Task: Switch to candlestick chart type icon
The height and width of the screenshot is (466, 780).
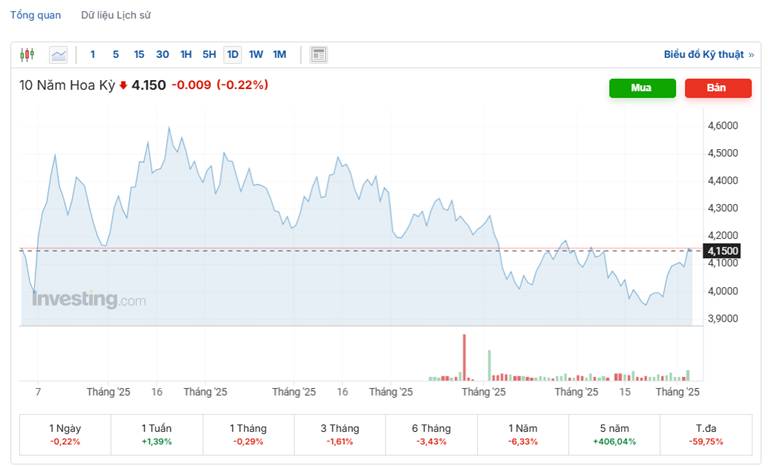Action: click(27, 54)
